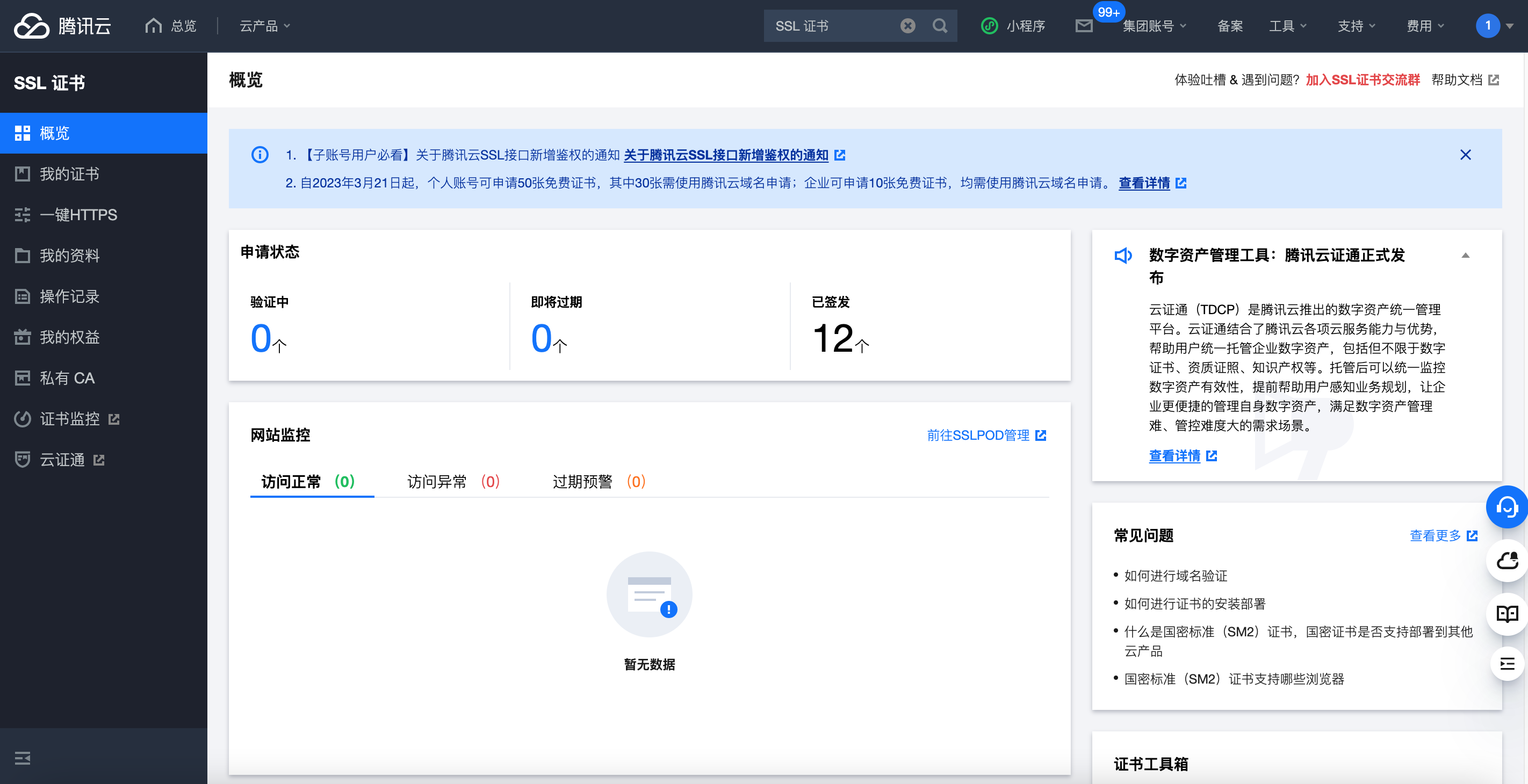This screenshot has height=784, width=1528.
Task: Click 加入SSL证书交流群 link
Action: [x=1363, y=80]
